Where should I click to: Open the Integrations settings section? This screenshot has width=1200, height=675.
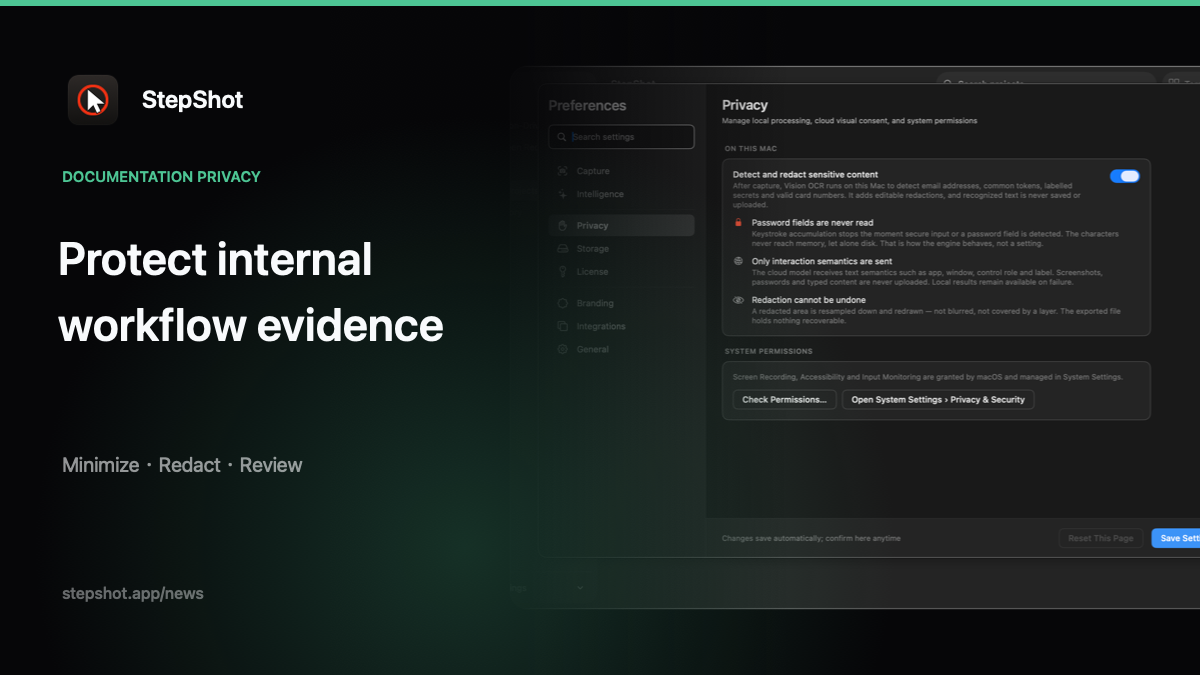coord(621,326)
